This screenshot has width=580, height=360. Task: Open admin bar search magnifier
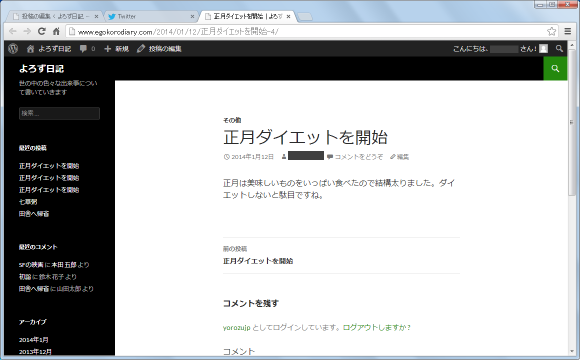(x=559, y=48)
